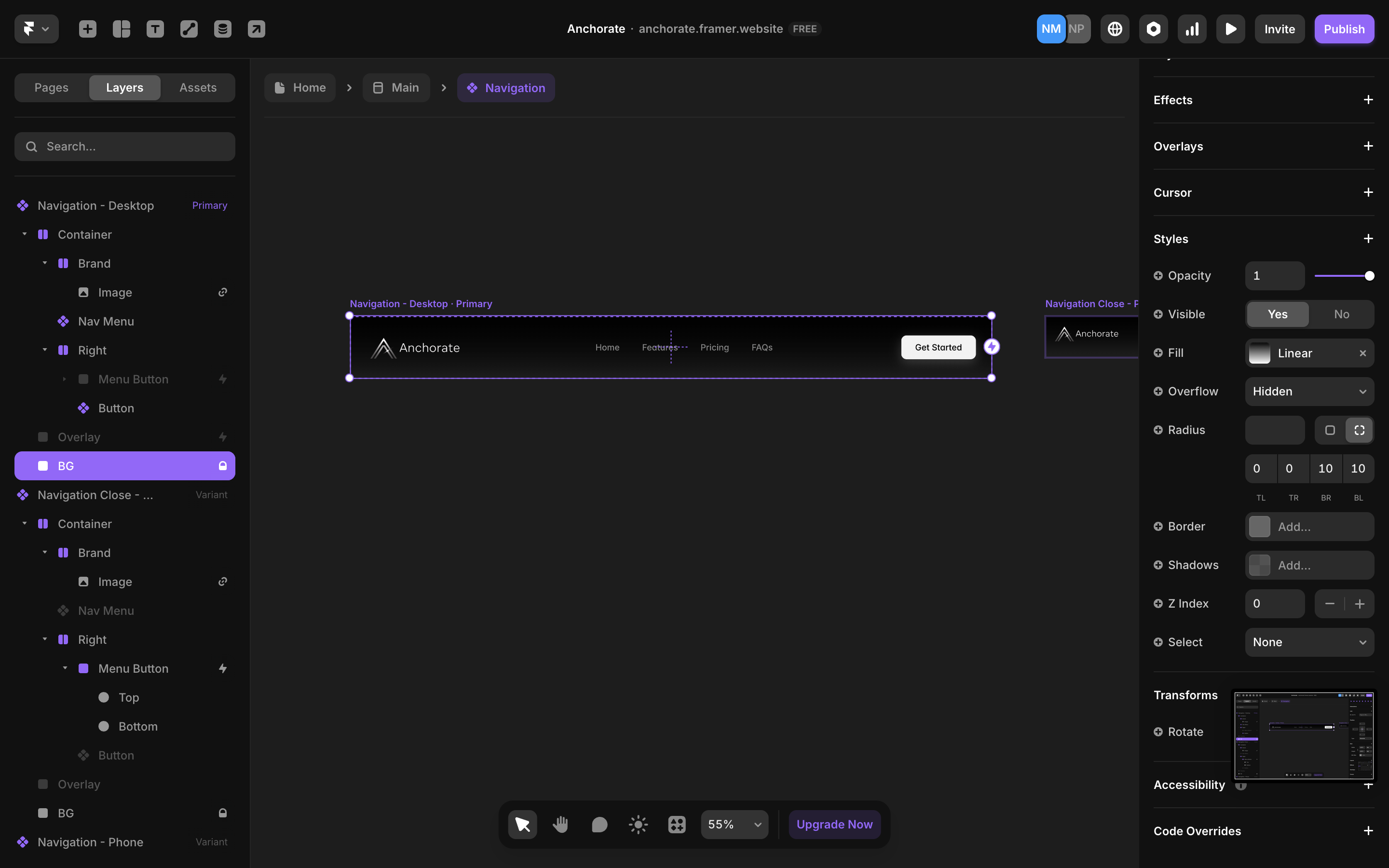The height and width of the screenshot is (868, 1389).
Task: Open site settings globe icon
Action: [x=1115, y=29]
